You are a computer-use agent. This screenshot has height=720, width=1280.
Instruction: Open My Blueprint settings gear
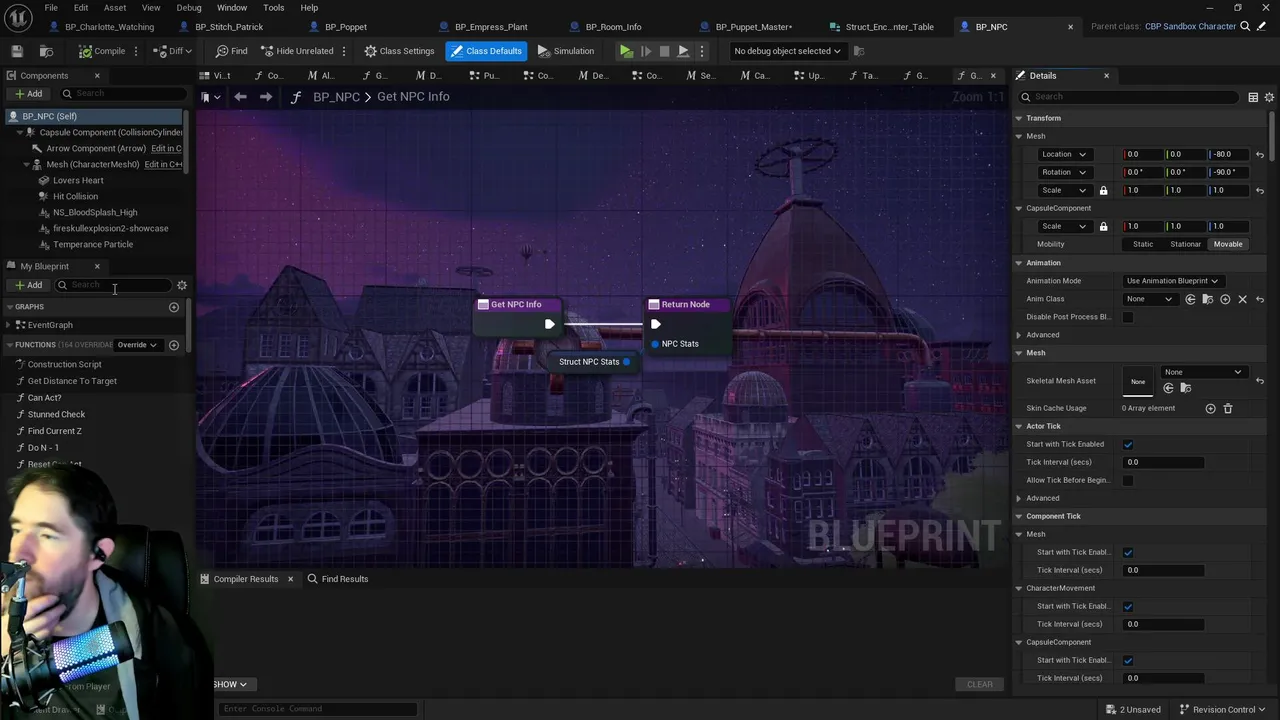pos(181,285)
